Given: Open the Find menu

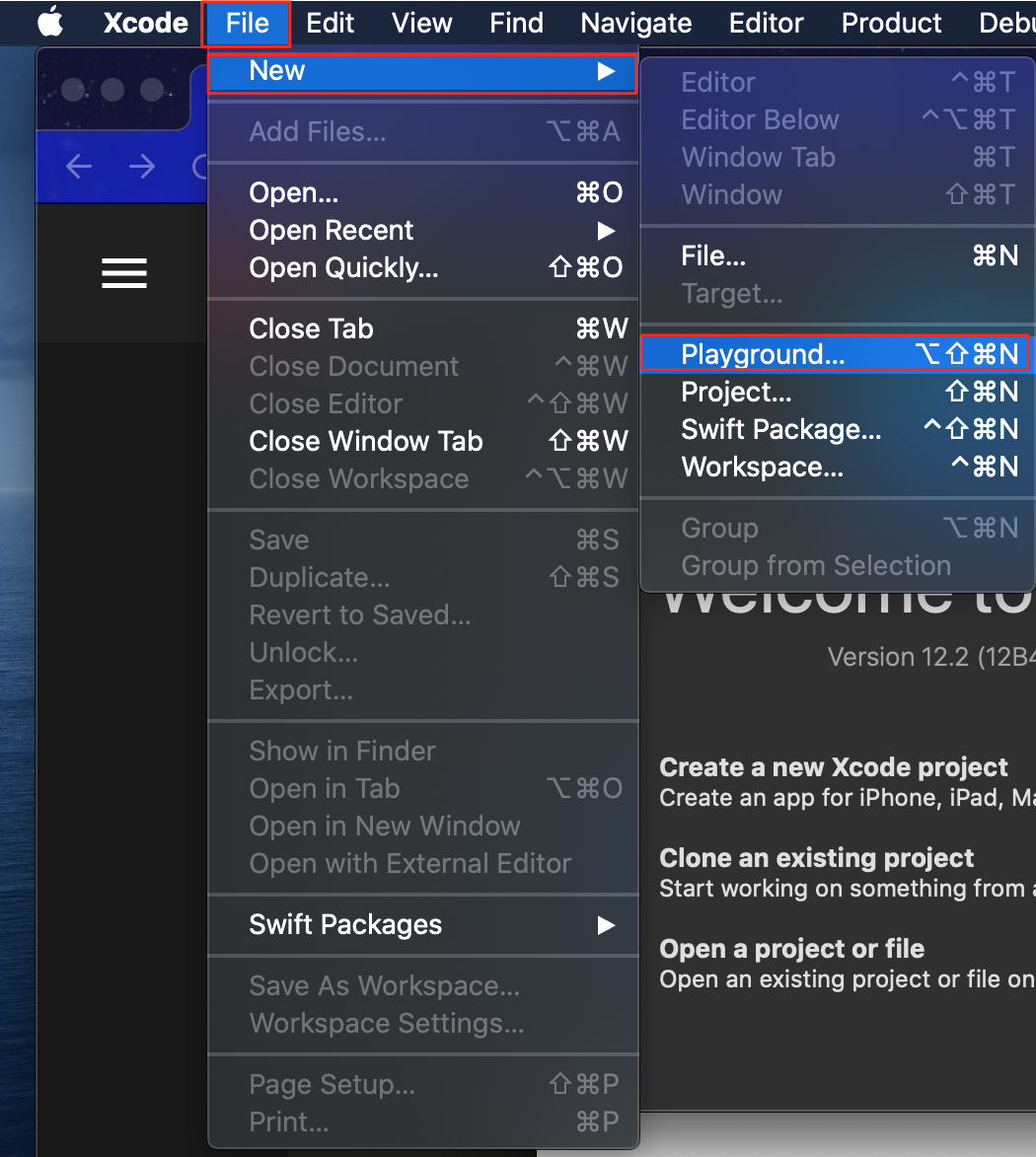Looking at the screenshot, I should pyautogui.click(x=517, y=23).
